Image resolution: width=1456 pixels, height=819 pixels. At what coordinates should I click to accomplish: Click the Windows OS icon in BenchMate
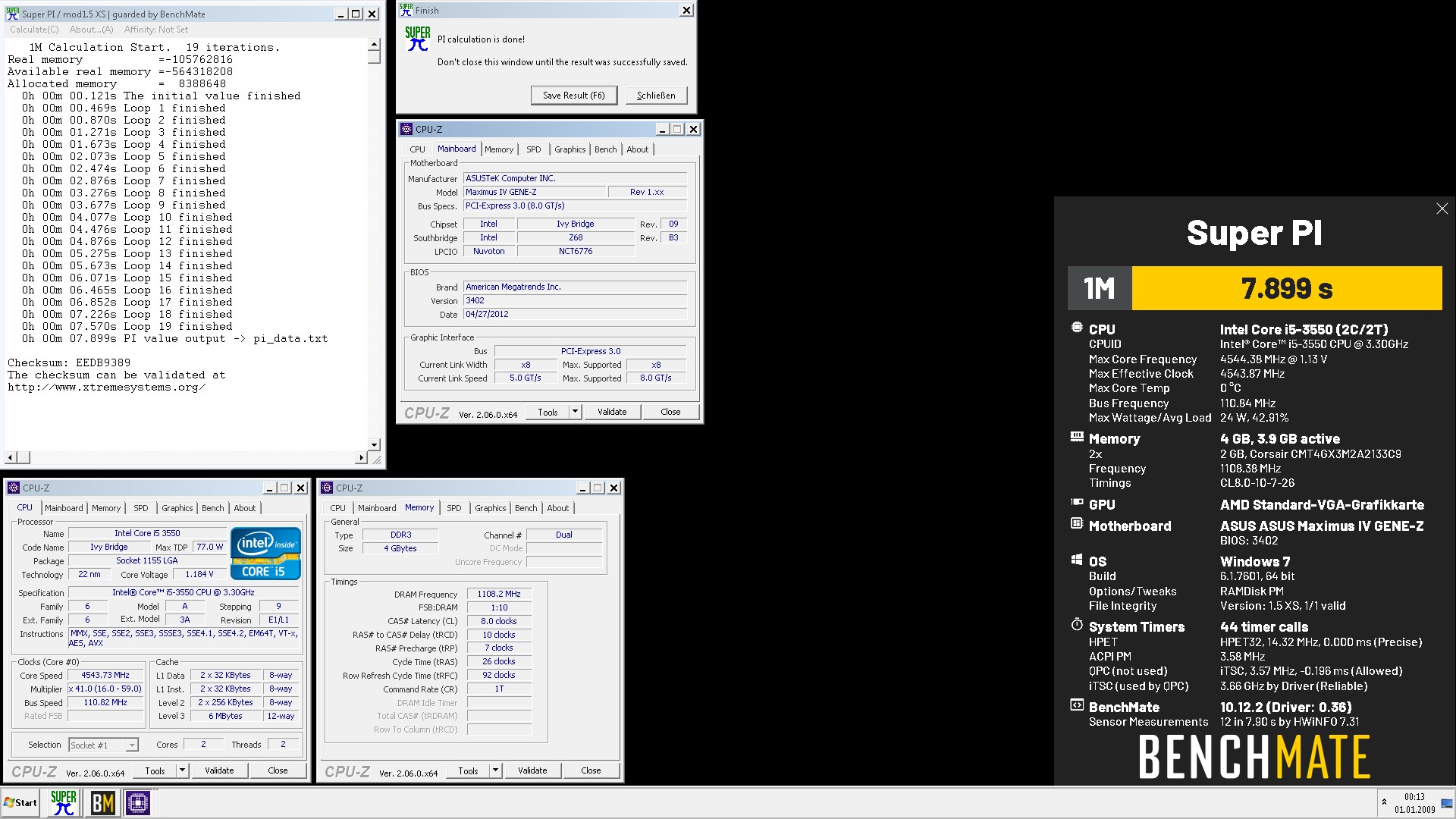tap(1076, 560)
